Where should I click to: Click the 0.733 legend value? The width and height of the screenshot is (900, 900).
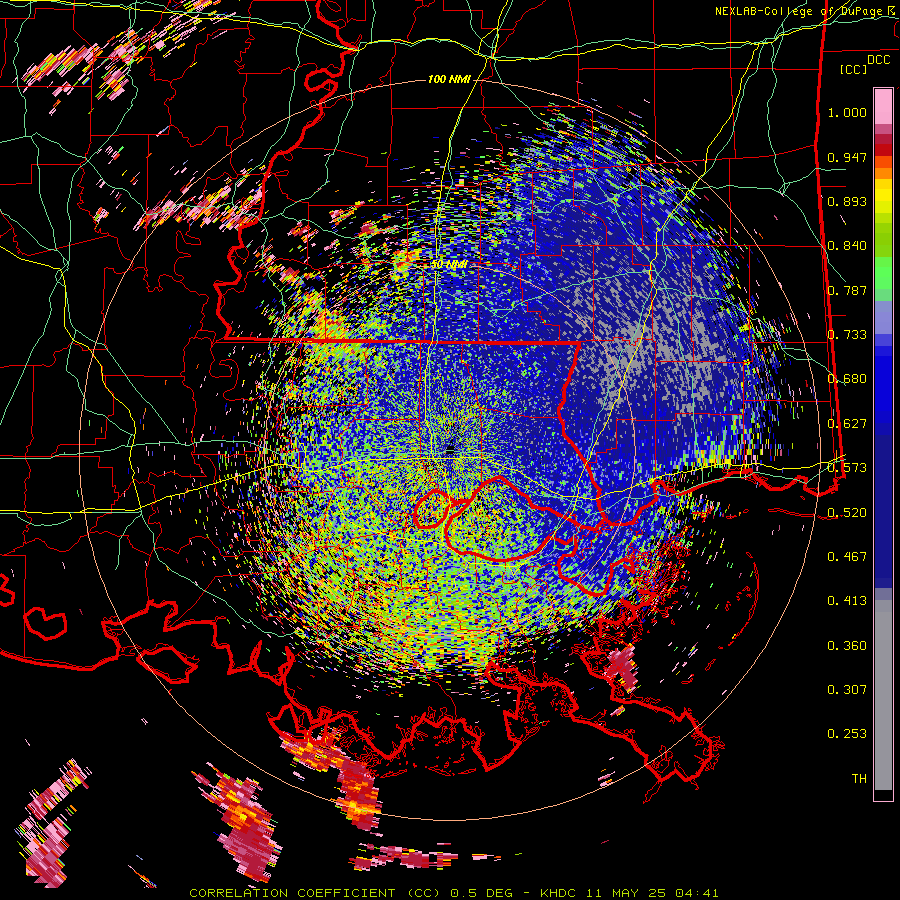pyautogui.click(x=847, y=335)
